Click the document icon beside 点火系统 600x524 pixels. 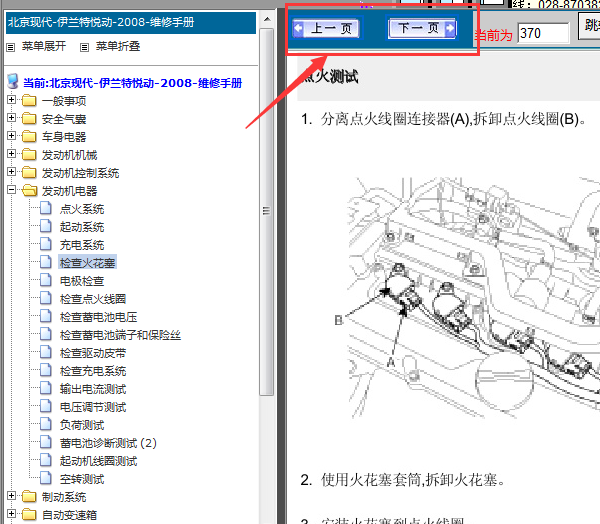coord(46,208)
